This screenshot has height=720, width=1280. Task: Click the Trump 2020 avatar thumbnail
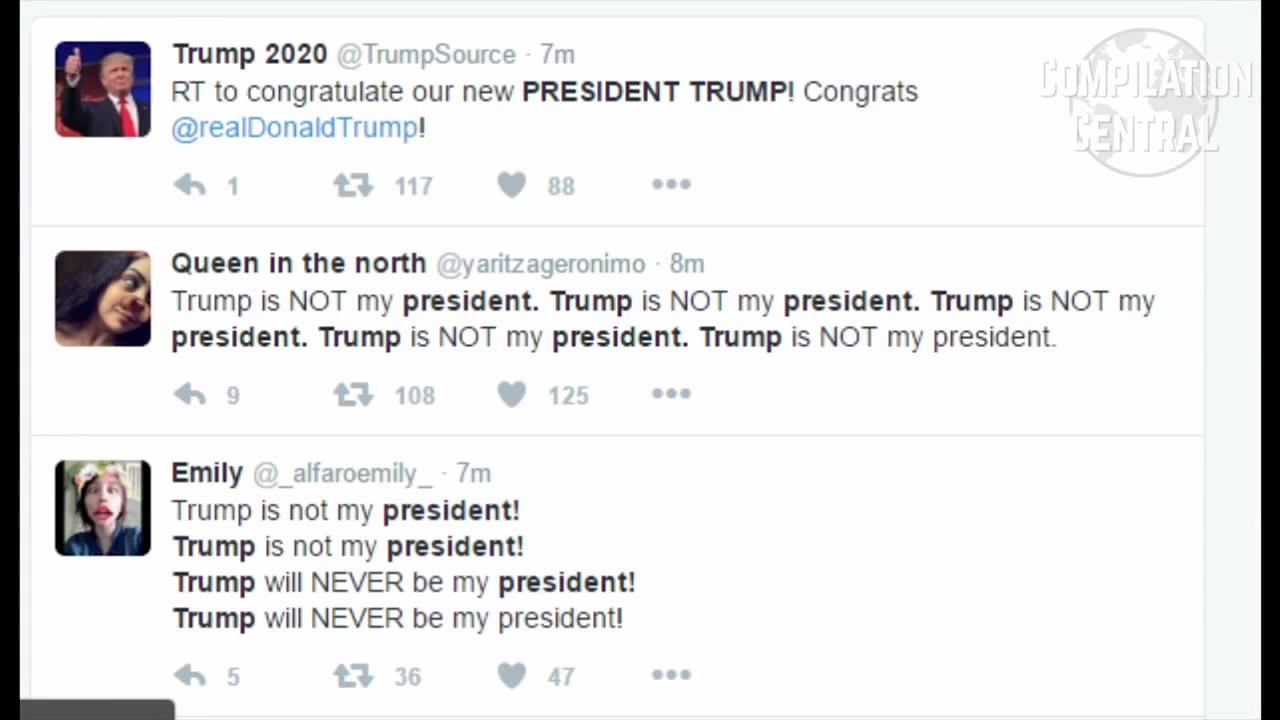pos(103,89)
